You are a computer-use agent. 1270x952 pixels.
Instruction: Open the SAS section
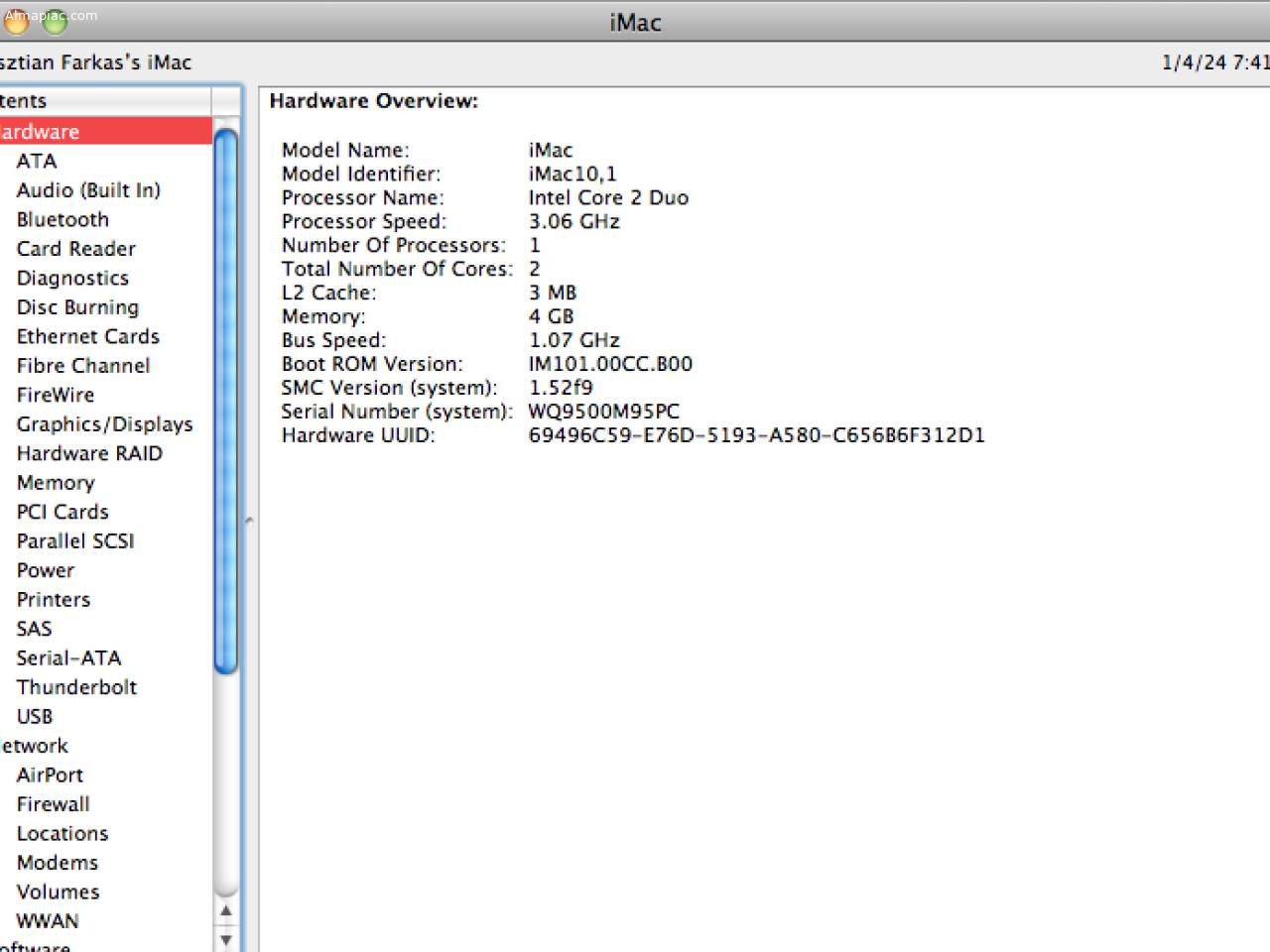click(x=34, y=629)
